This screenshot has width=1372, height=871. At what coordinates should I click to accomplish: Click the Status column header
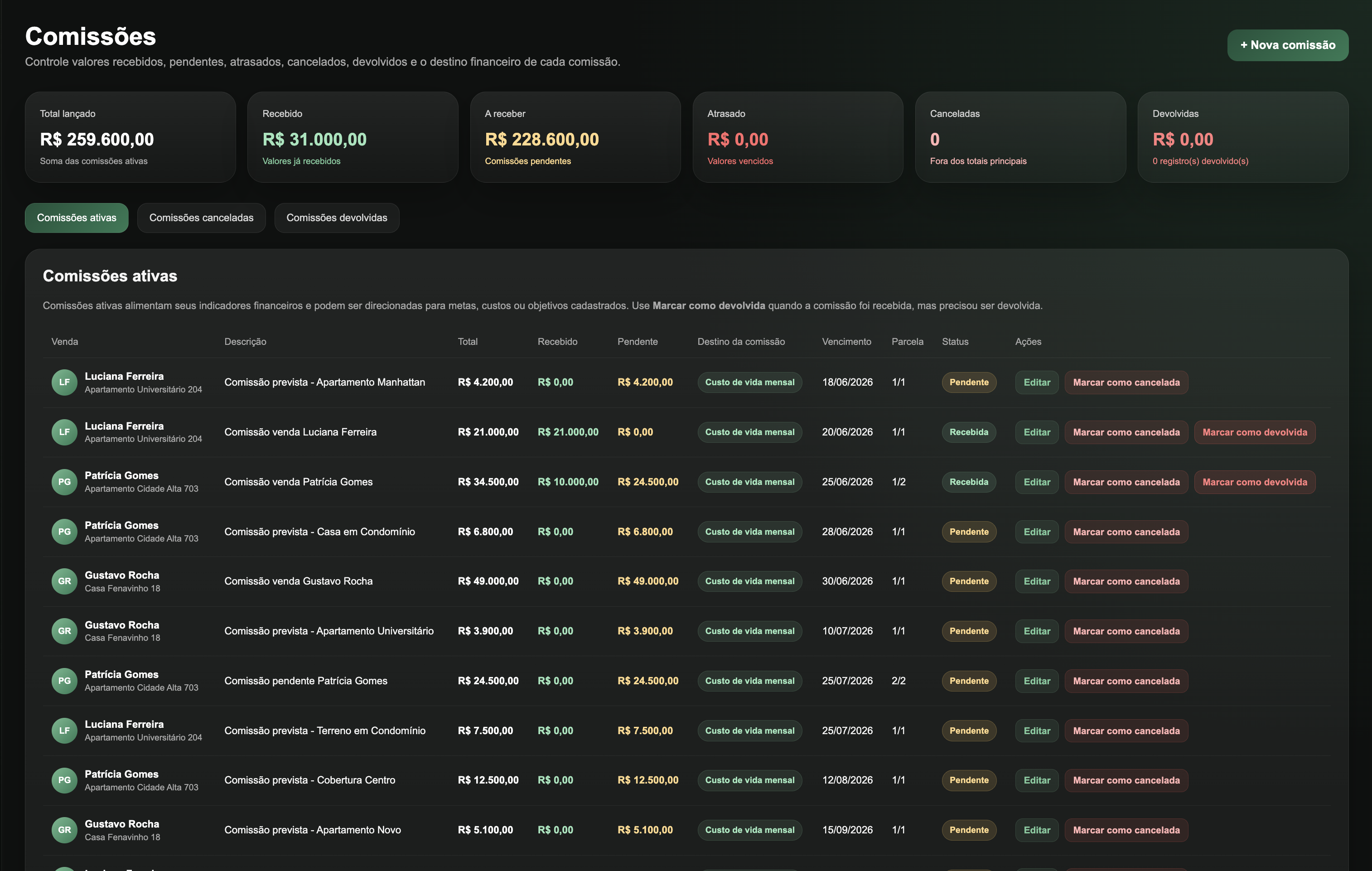click(955, 341)
